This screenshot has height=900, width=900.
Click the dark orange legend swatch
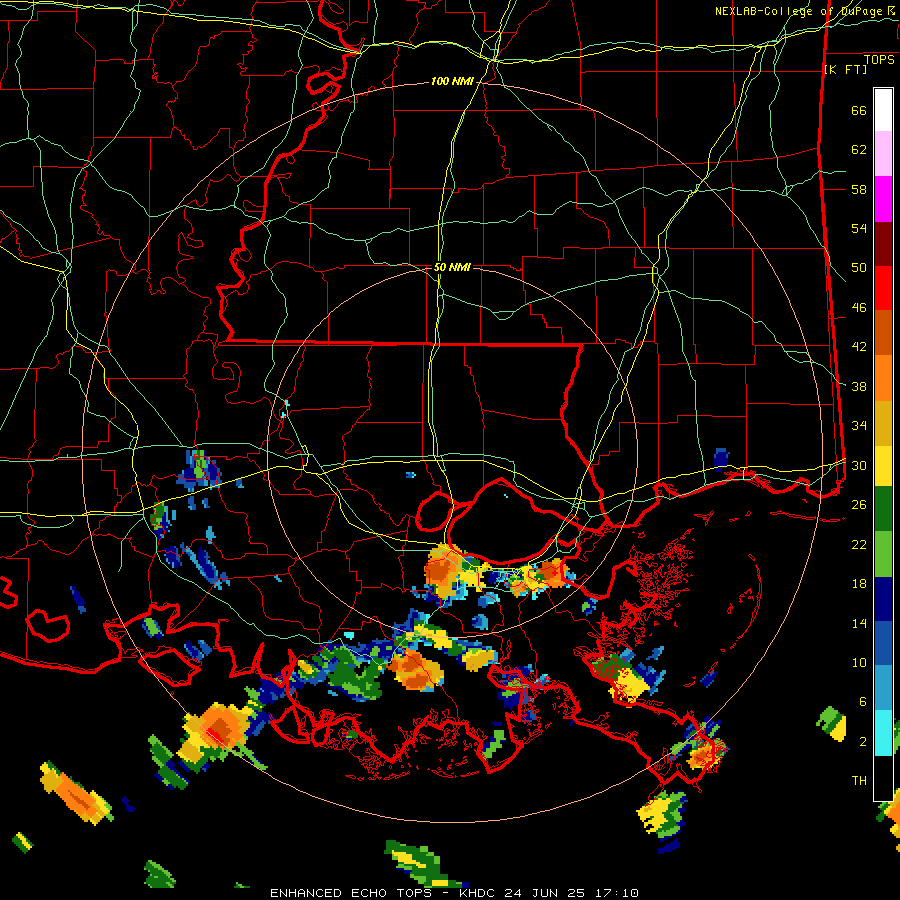tap(883, 333)
